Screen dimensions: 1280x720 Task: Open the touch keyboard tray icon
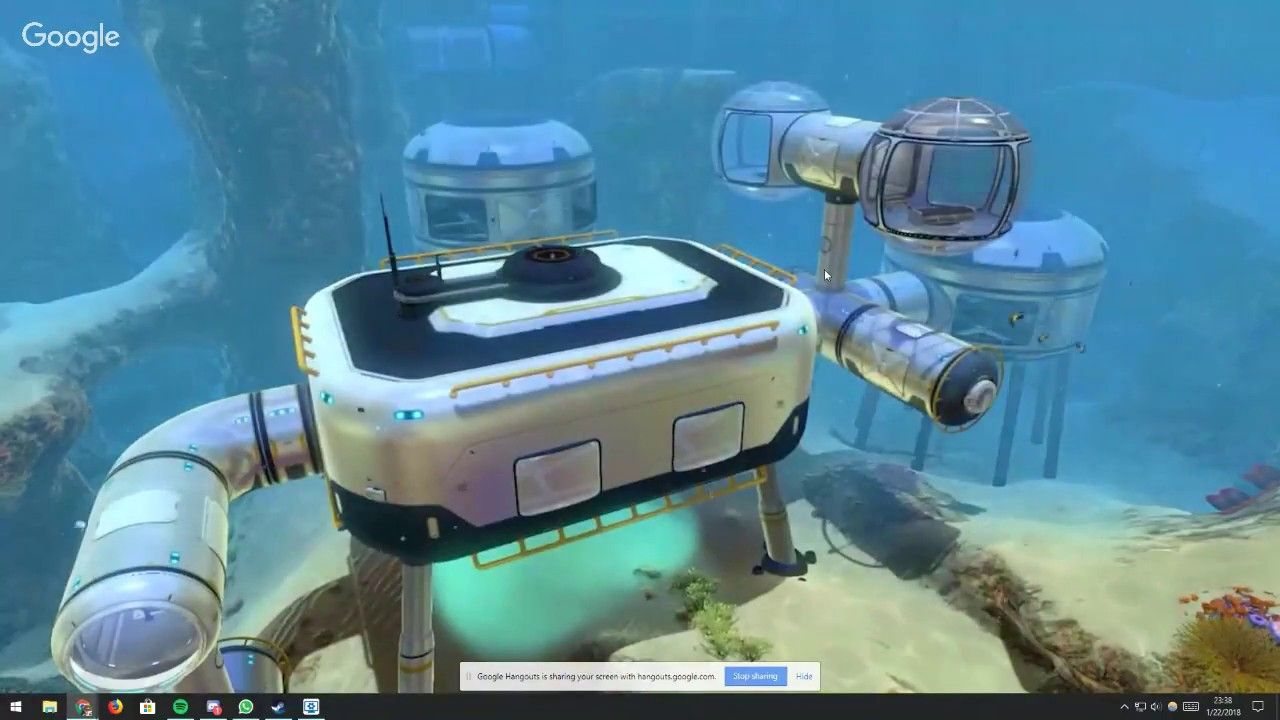[x=1191, y=707]
